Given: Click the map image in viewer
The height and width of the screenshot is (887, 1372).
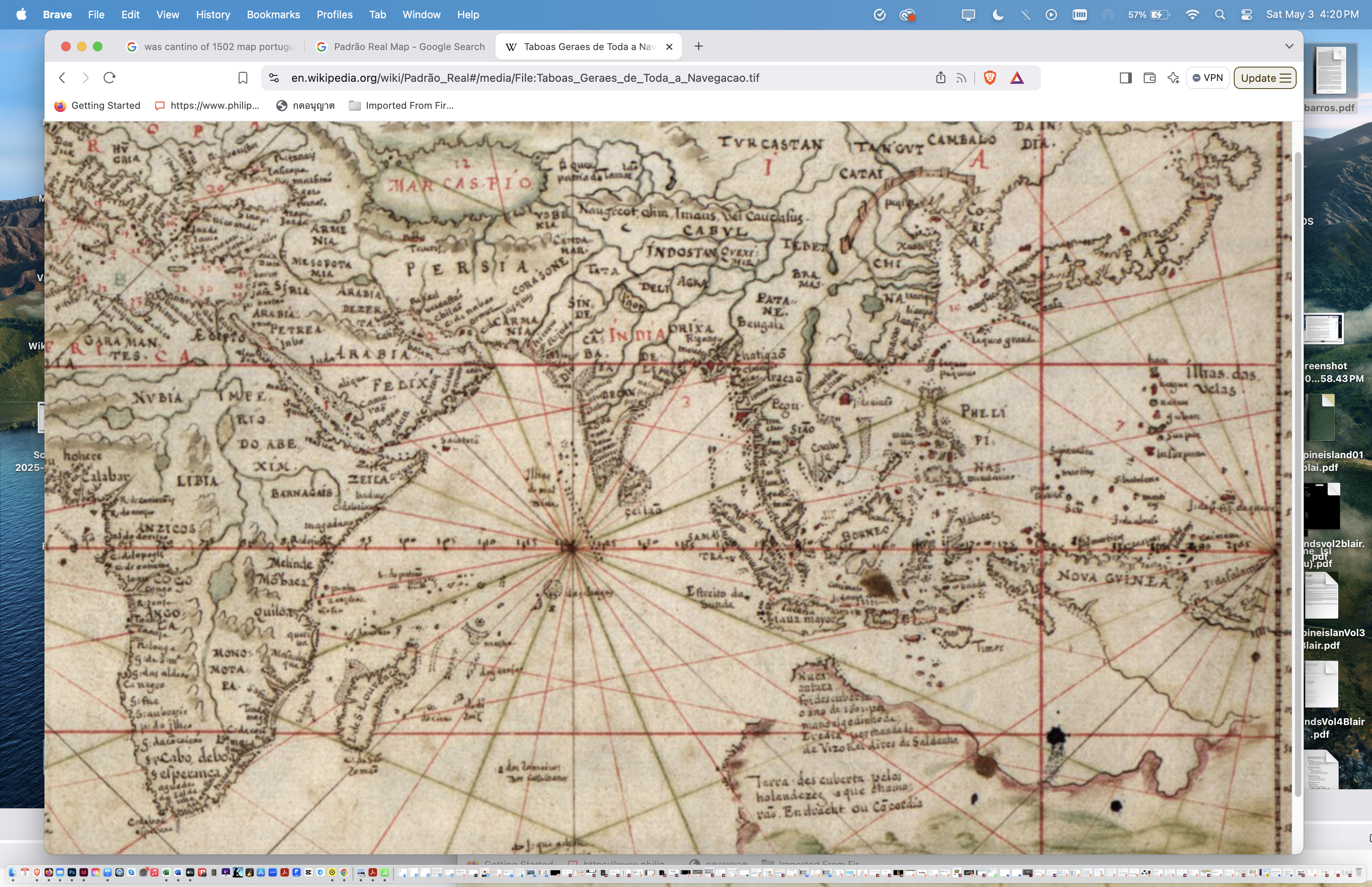Looking at the screenshot, I should coord(668,488).
